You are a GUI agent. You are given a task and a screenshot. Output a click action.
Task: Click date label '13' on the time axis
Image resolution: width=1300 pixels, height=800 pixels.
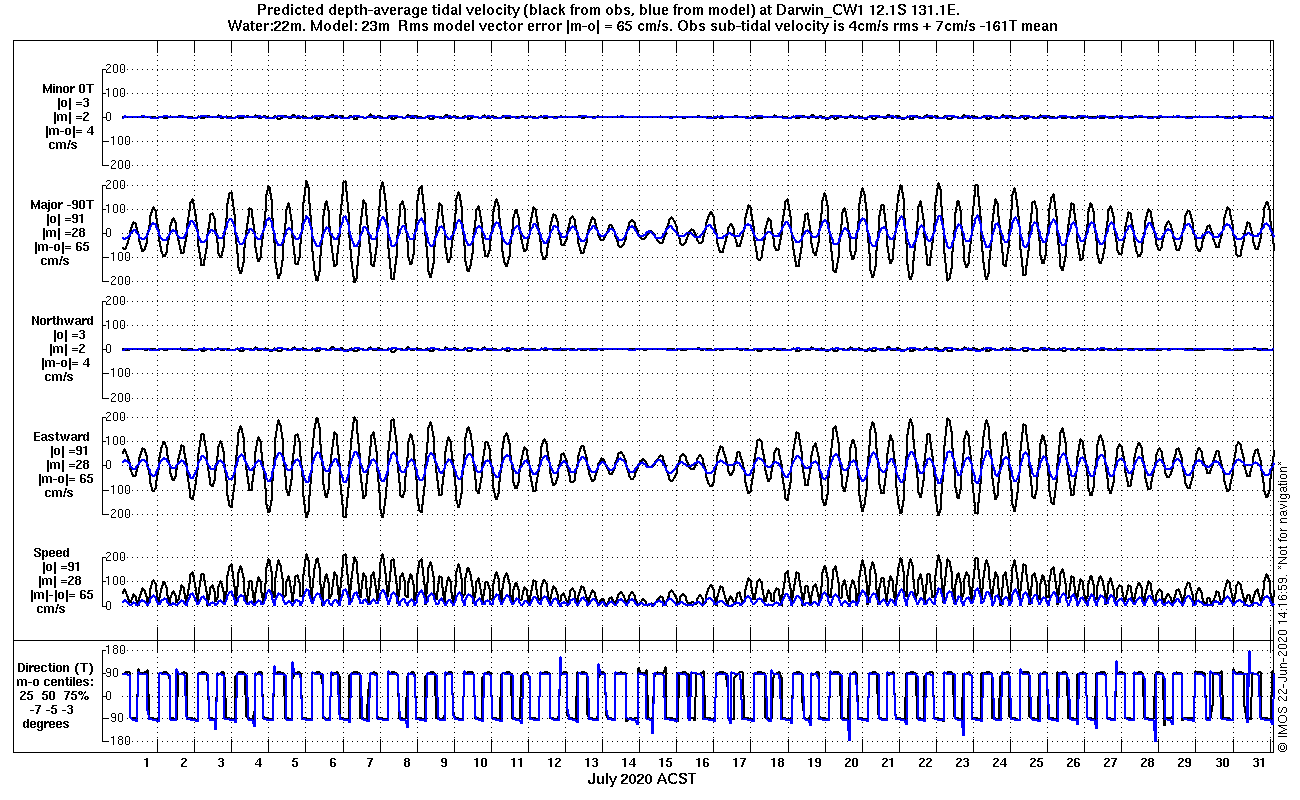click(x=592, y=762)
